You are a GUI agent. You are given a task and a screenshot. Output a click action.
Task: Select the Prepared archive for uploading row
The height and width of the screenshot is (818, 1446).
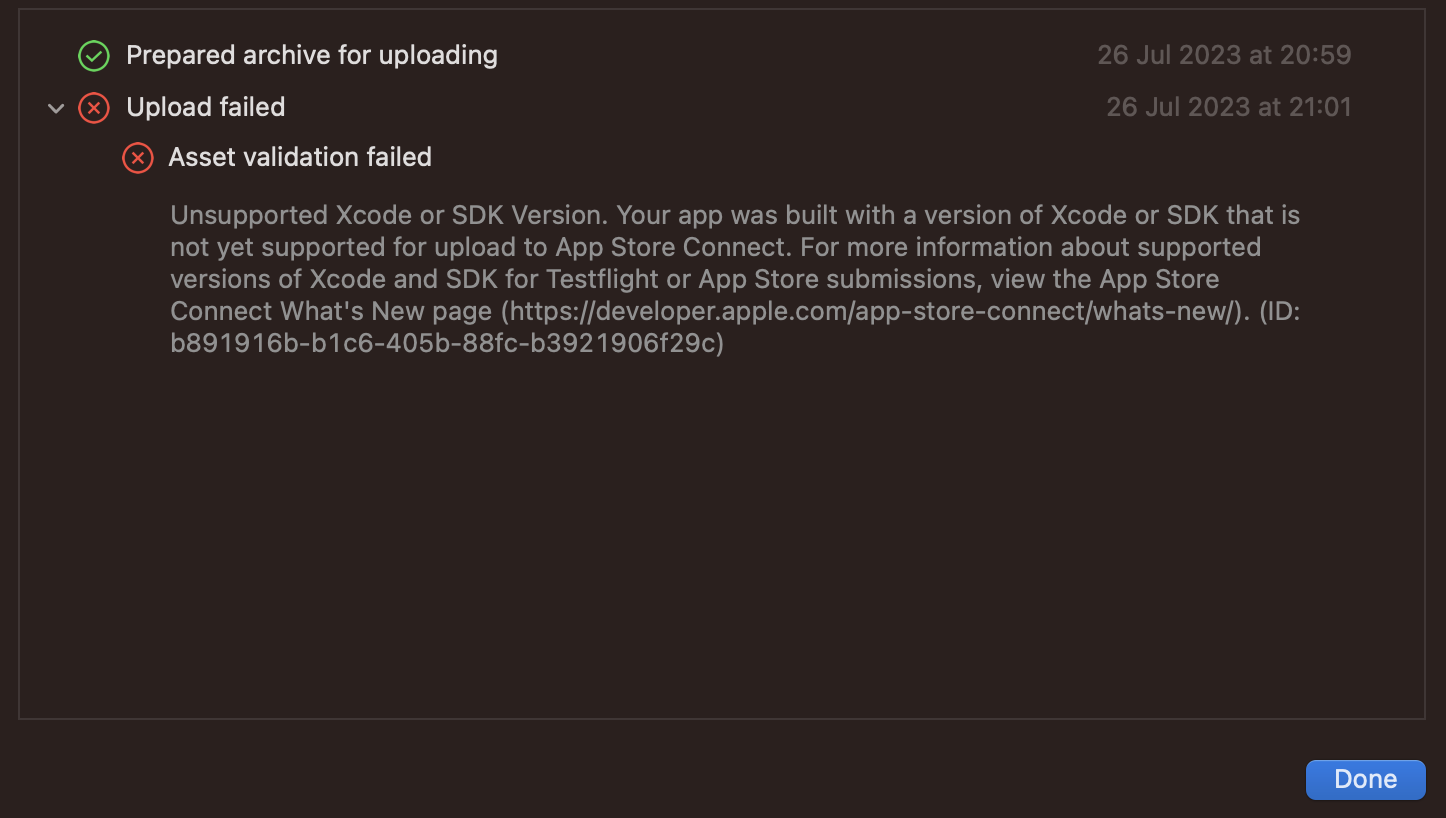[x=311, y=55]
